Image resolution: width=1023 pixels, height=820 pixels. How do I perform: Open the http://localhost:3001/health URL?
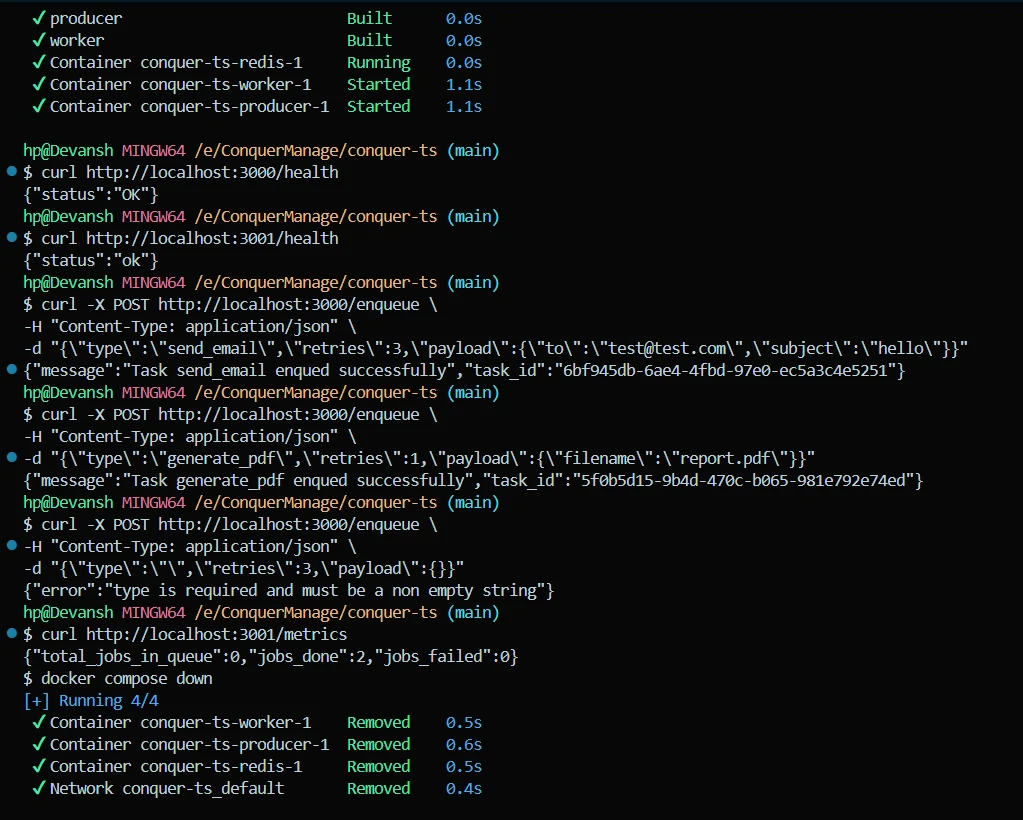[212, 238]
